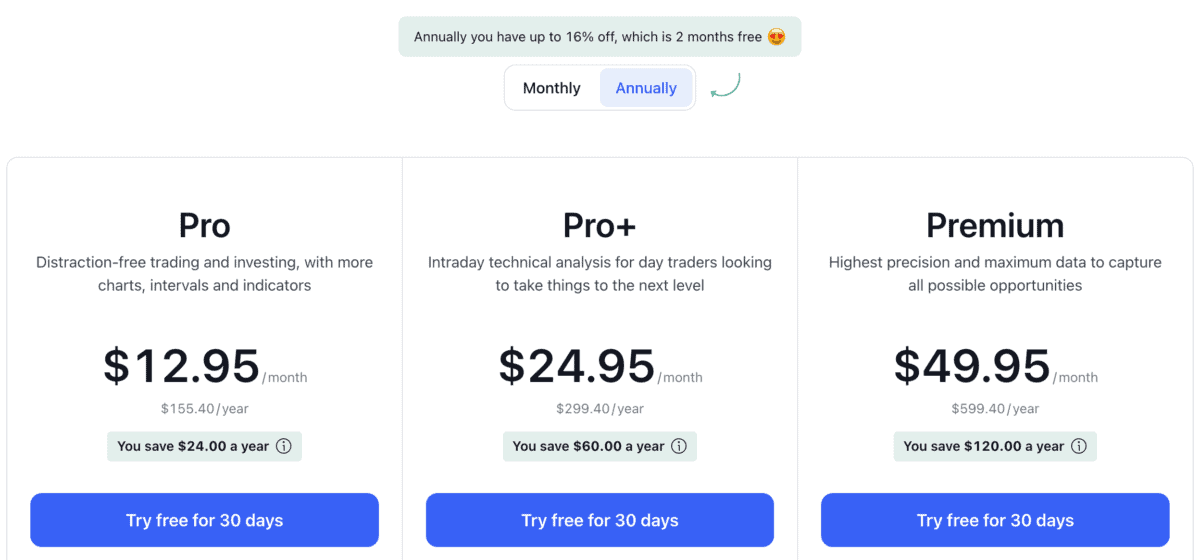Image resolution: width=1200 pixels, height=560 pixels.
Task: Click the $49.95 monthly price
Action: [x=972, y=366]
